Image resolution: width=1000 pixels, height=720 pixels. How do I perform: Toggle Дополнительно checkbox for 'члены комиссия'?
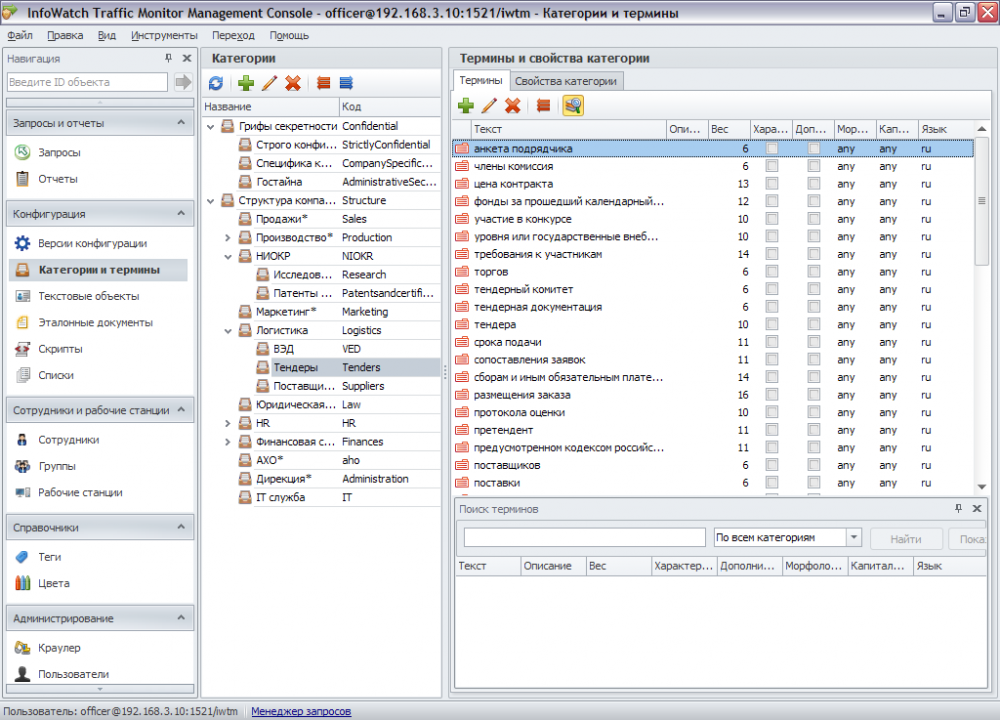(814, 166)
